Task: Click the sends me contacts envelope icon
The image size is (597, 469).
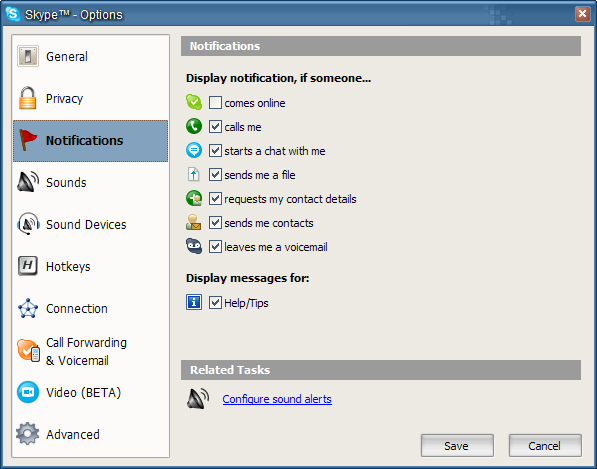Action: (x=194, y=222)
